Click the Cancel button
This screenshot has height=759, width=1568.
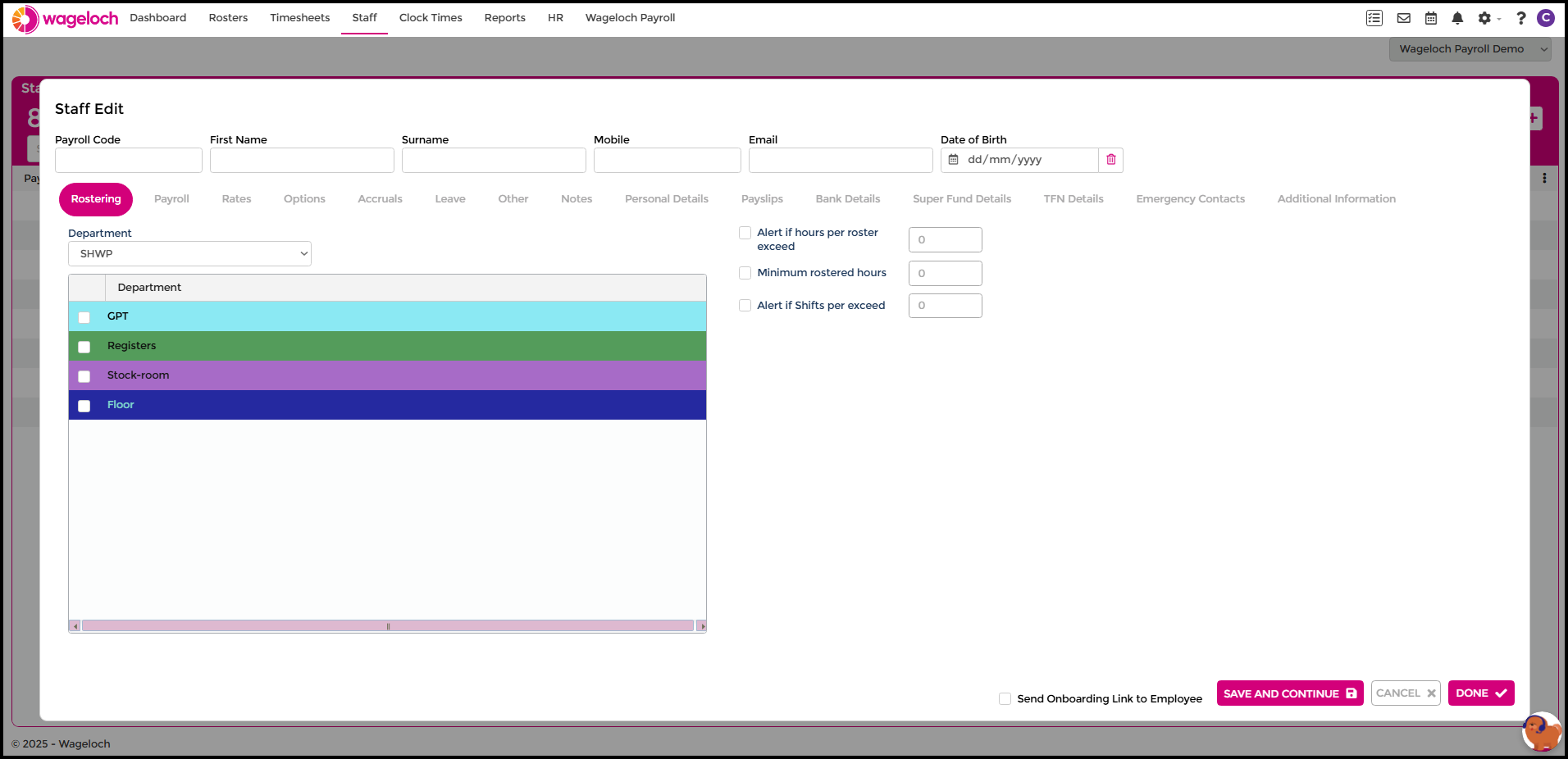[x=1405, y=693]
